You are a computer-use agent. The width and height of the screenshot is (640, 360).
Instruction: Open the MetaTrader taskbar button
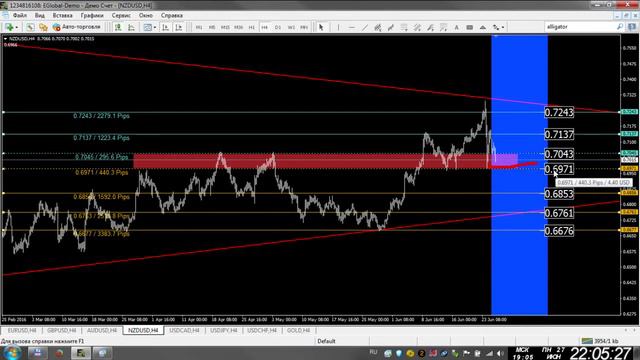[81, 353]
